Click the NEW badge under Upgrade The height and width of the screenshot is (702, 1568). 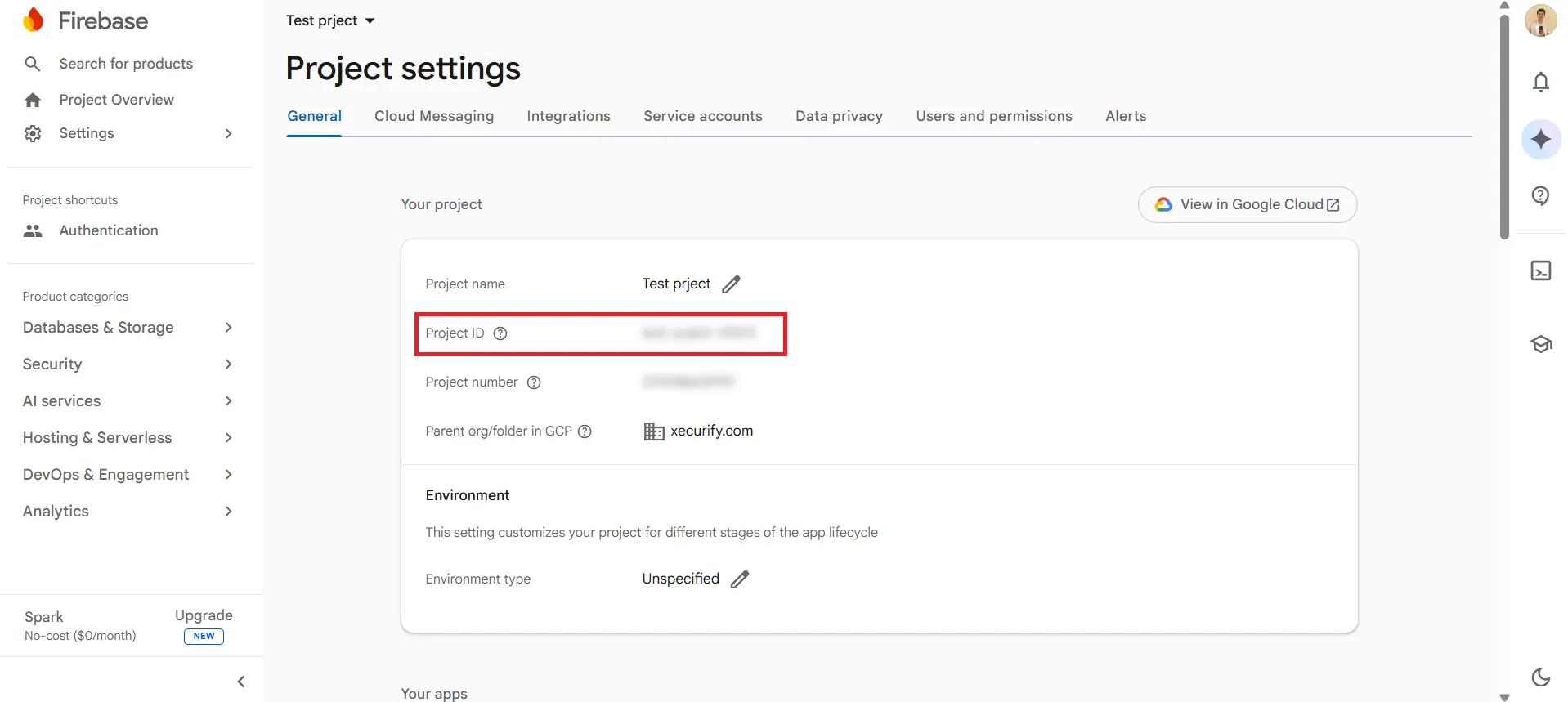(x=204, y=637)
